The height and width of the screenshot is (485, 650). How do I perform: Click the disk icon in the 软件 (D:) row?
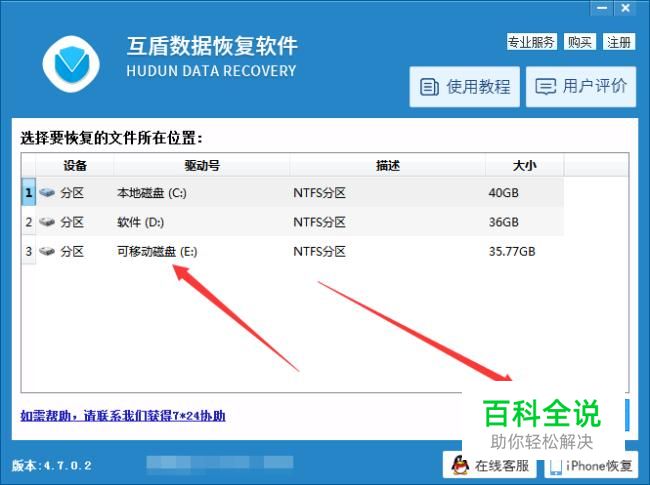click(x=47, y=222)
